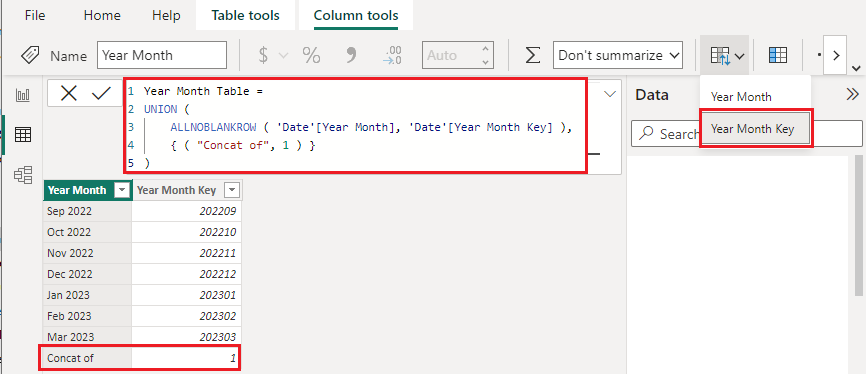Select the Nov 2022 cell
Image resolution: width=866 pixels, height=374 pixels.
[x=88, y=253]
